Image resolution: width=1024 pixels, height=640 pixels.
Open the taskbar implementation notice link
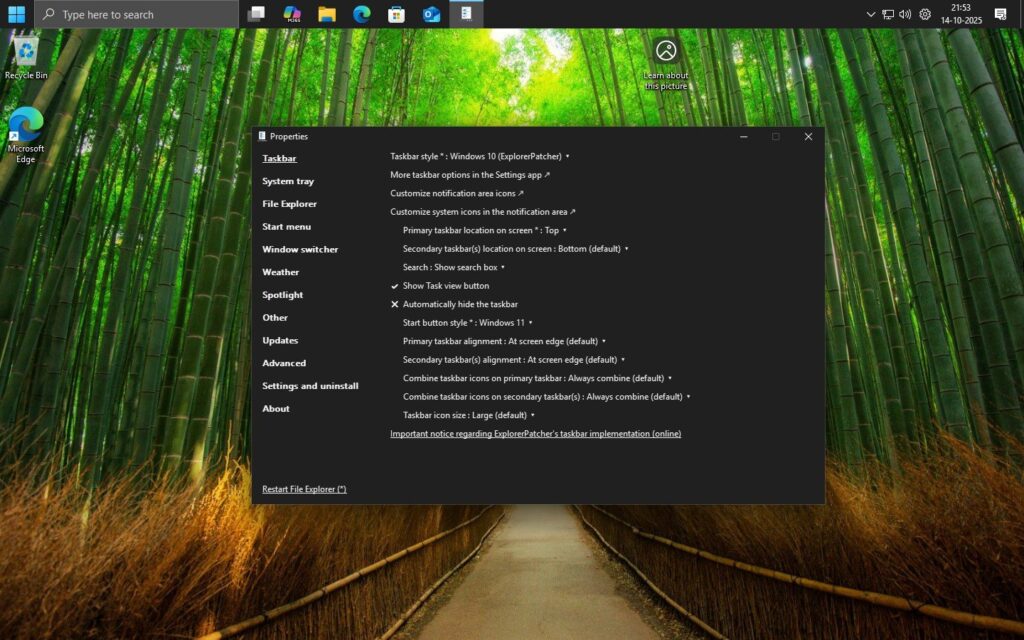point(535,433)
